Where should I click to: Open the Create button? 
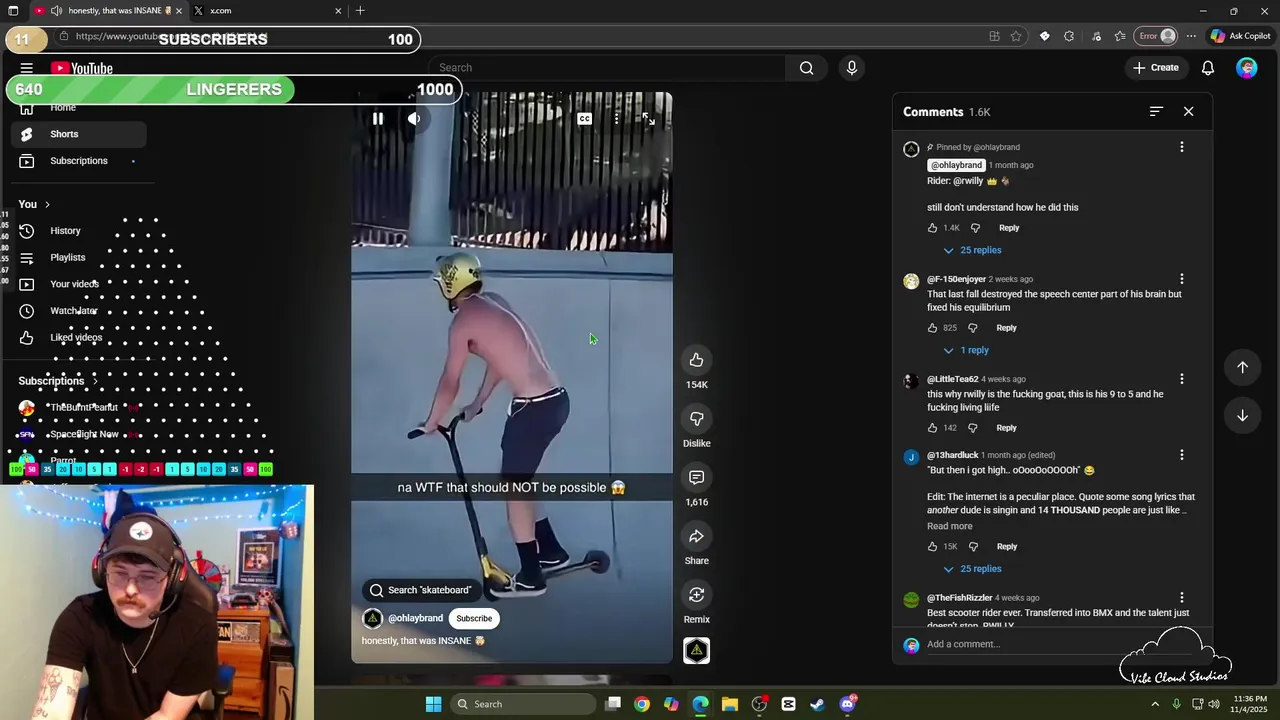point(1156,68)
